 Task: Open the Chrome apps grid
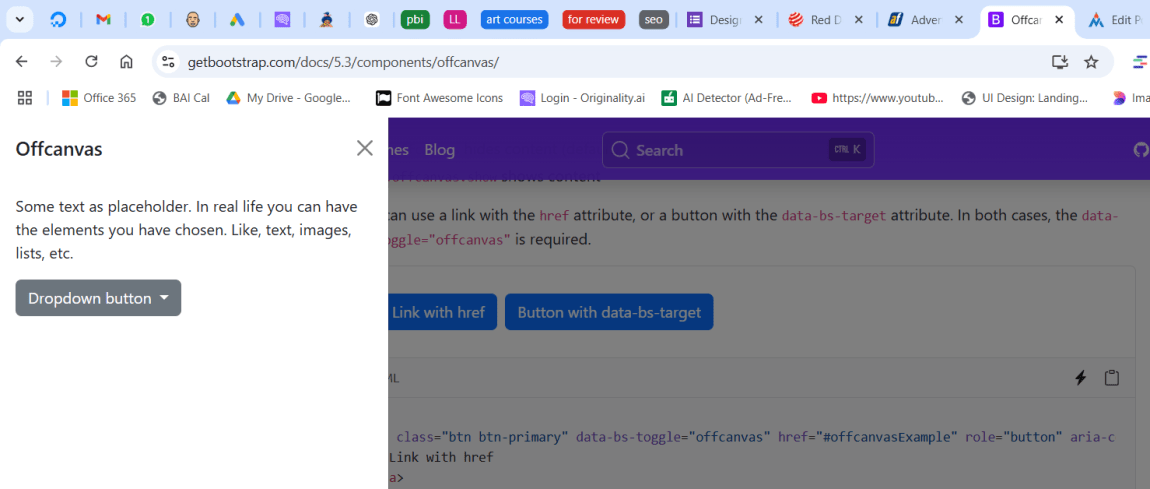click(25, 98)
